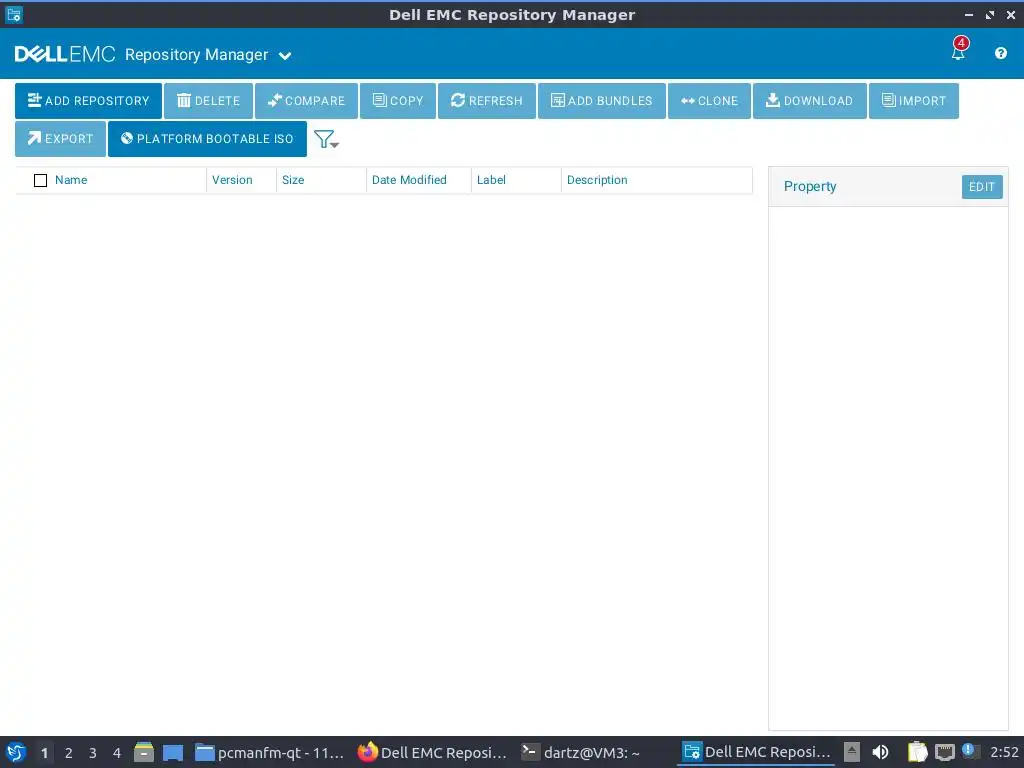
Task: Click the Import toolbar button
Action: pos(914,101)
